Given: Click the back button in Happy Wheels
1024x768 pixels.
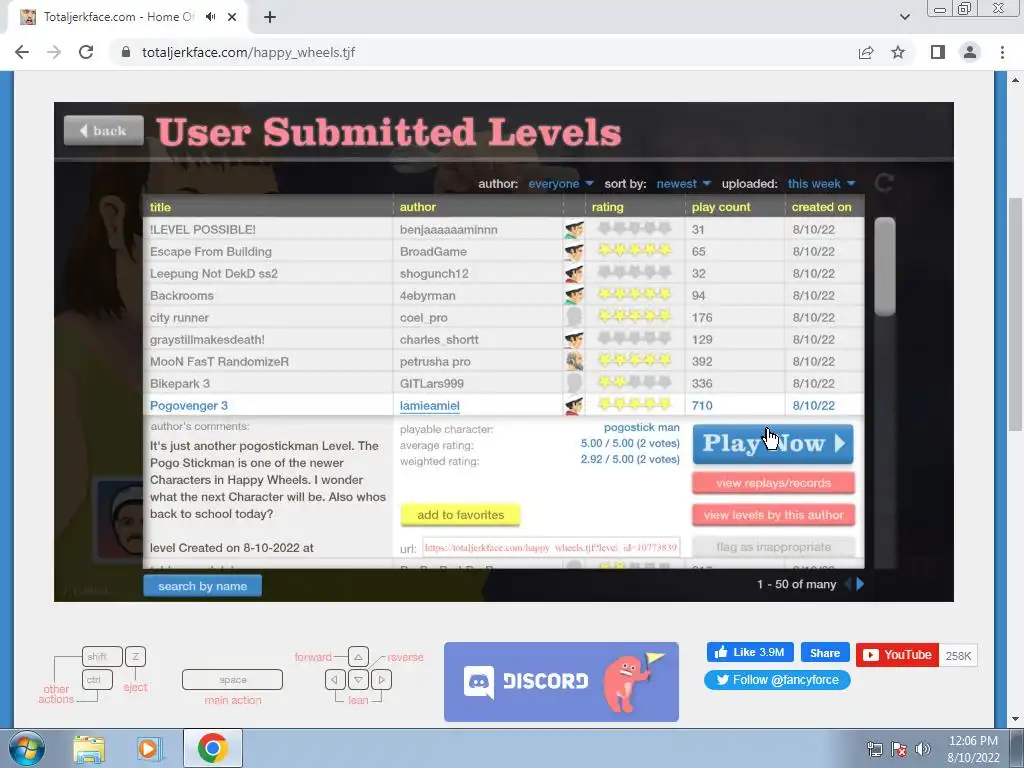Looking at the screenshot, I should (x=104, y=131).
